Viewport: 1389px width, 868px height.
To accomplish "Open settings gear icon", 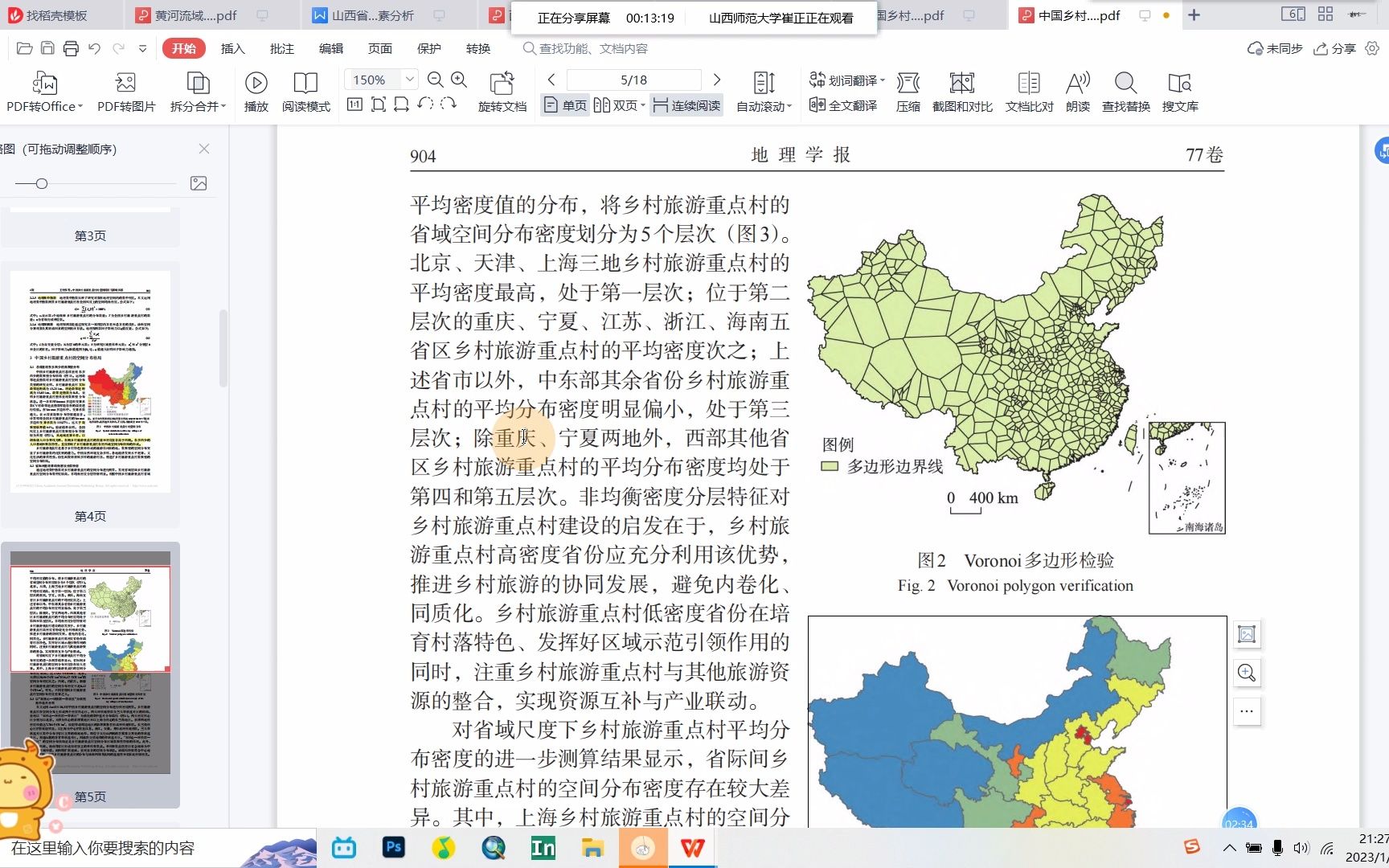I will (x=1372, y=48).
